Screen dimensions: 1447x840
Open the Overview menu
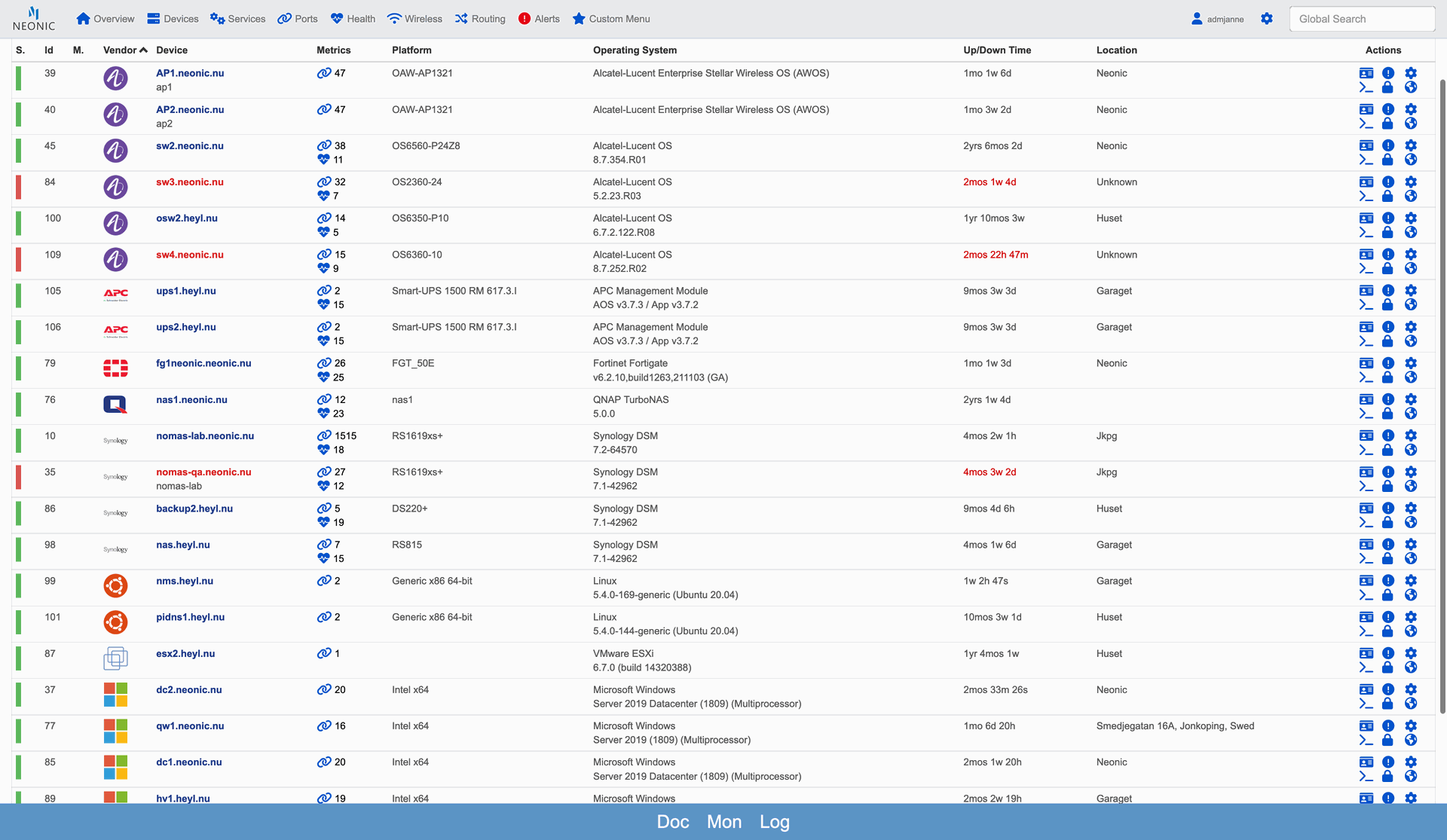pos(106,19)
